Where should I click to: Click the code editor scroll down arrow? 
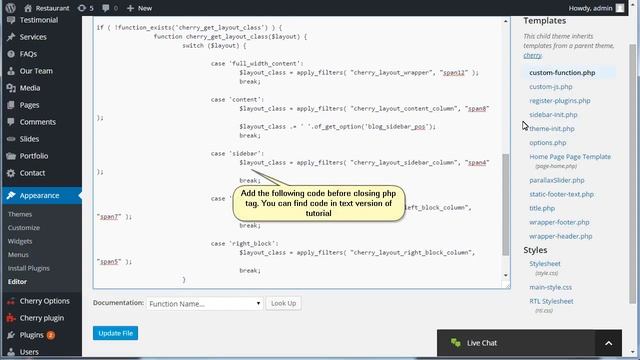tap(506, 276)
